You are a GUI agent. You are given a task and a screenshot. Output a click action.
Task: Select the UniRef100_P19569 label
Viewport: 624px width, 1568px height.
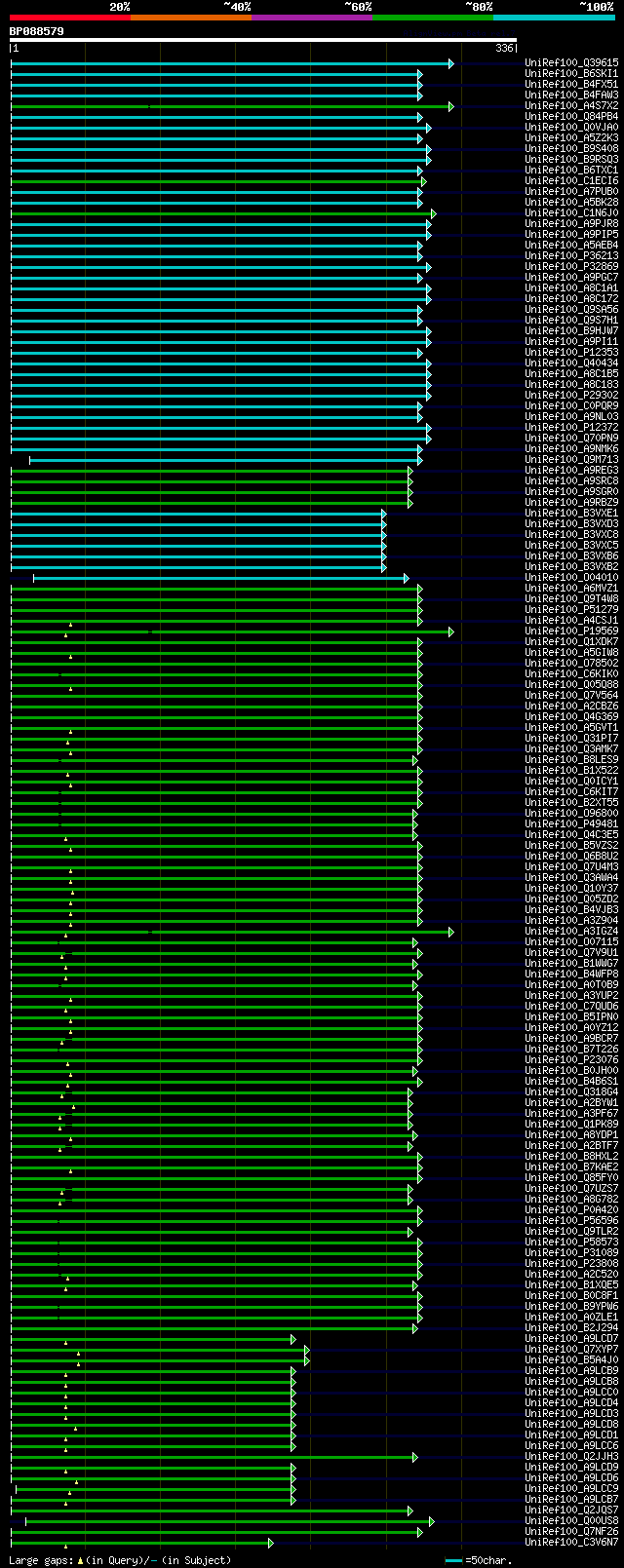point(571,631)
